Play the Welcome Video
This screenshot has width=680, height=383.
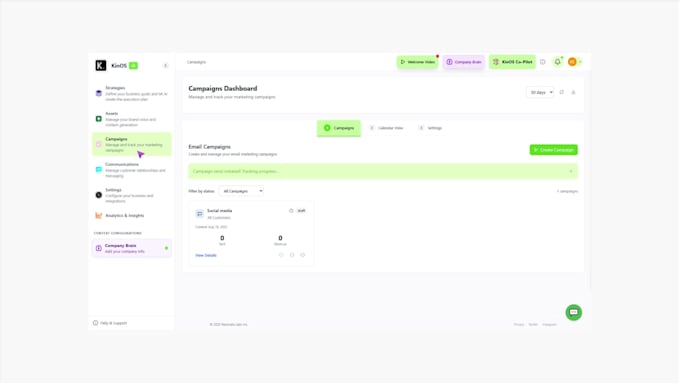pos(417,62)
